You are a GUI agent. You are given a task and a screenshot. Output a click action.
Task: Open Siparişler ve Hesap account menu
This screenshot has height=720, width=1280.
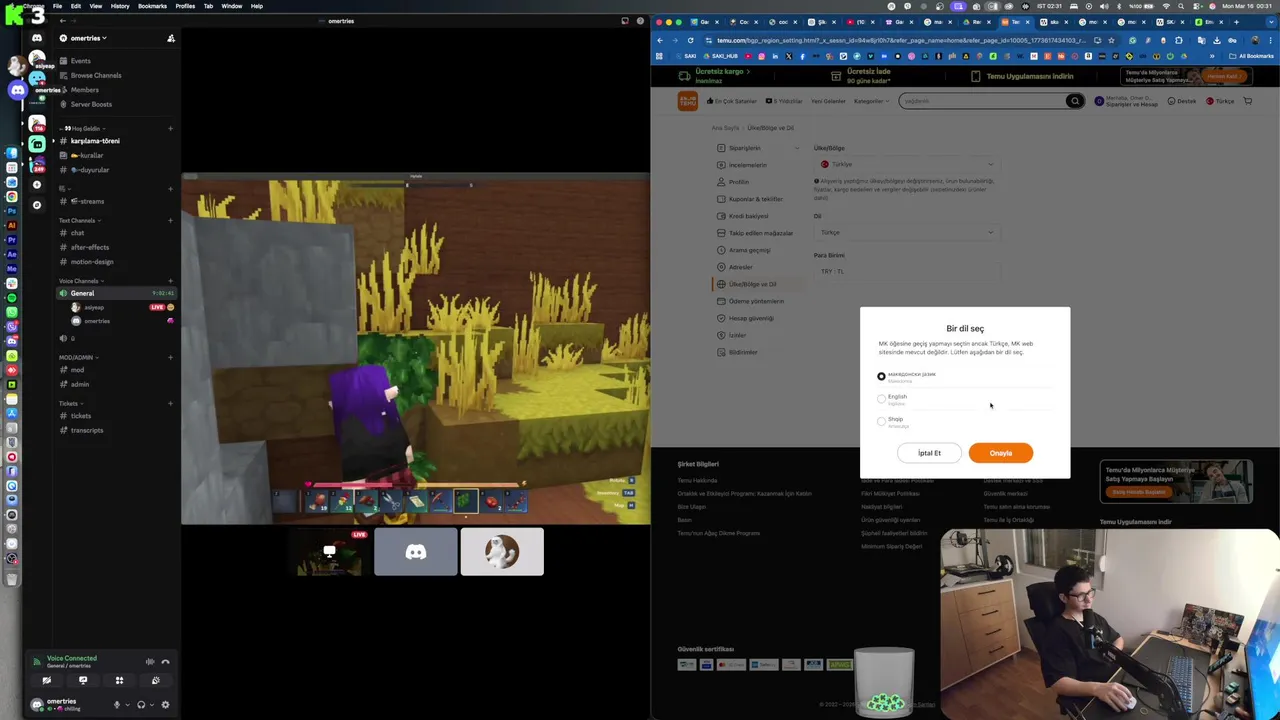point(1126,101)
